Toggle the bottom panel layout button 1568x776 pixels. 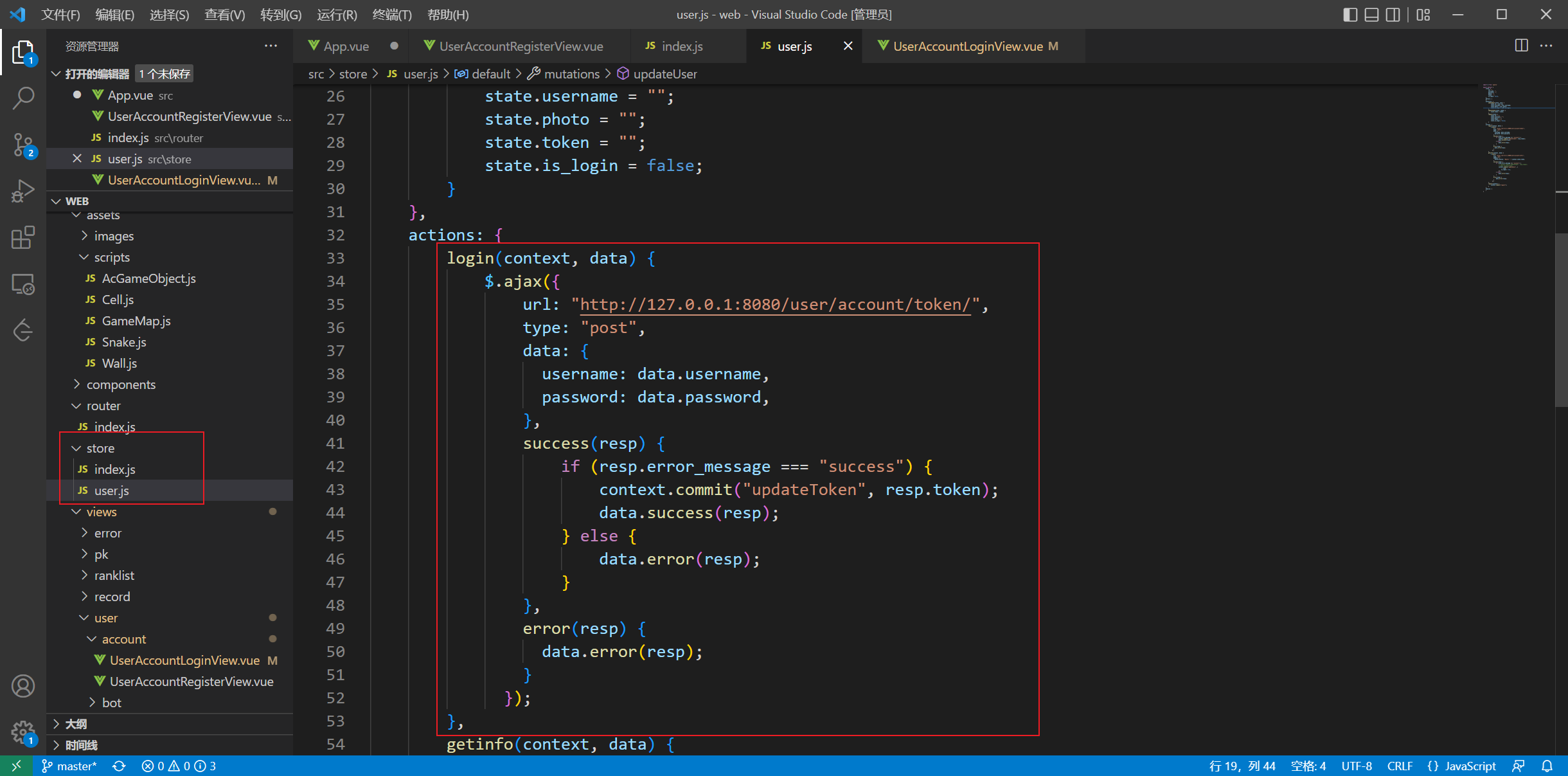[1371, 14]
